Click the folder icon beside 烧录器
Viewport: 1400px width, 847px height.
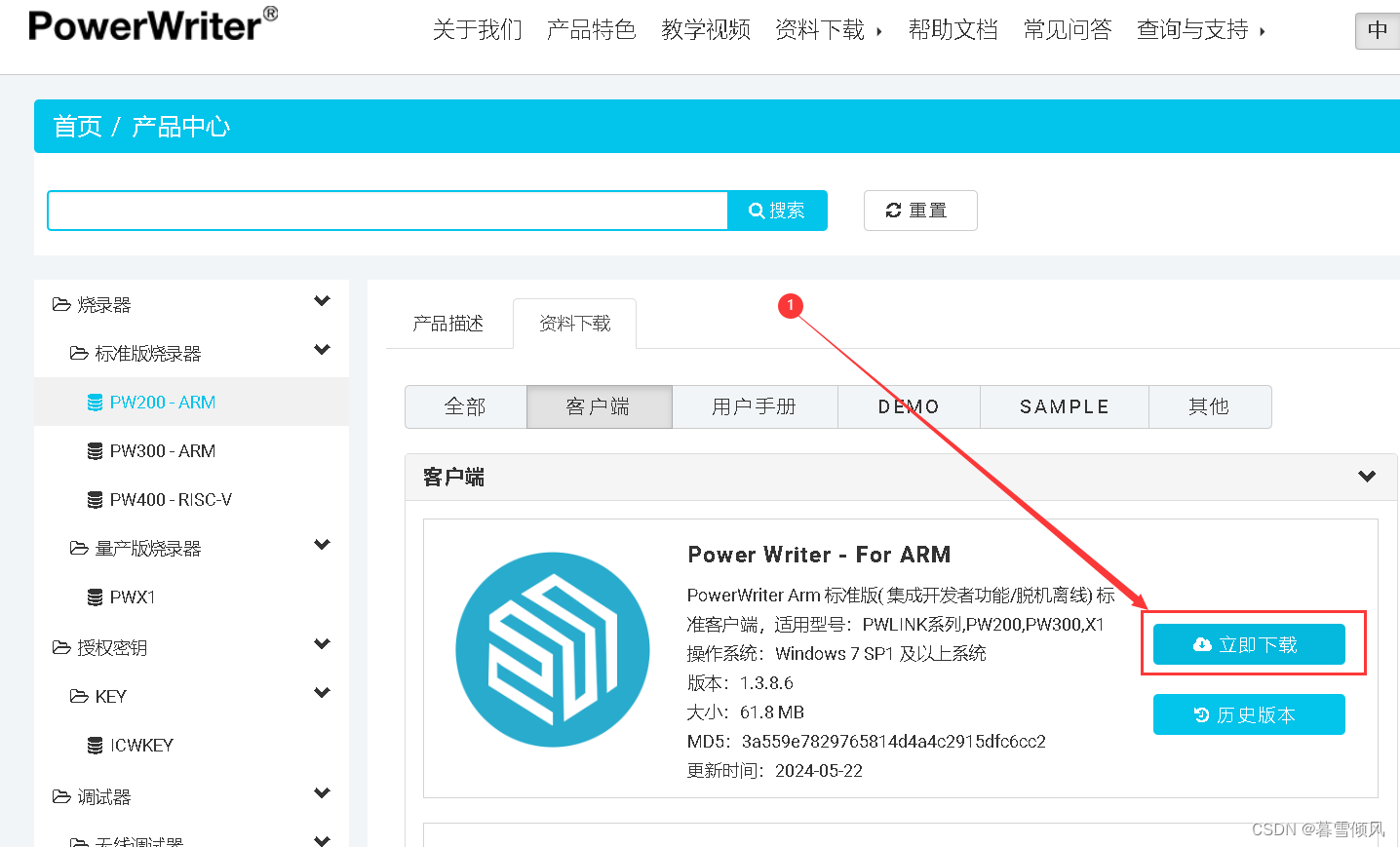click(x=61, y=305)
